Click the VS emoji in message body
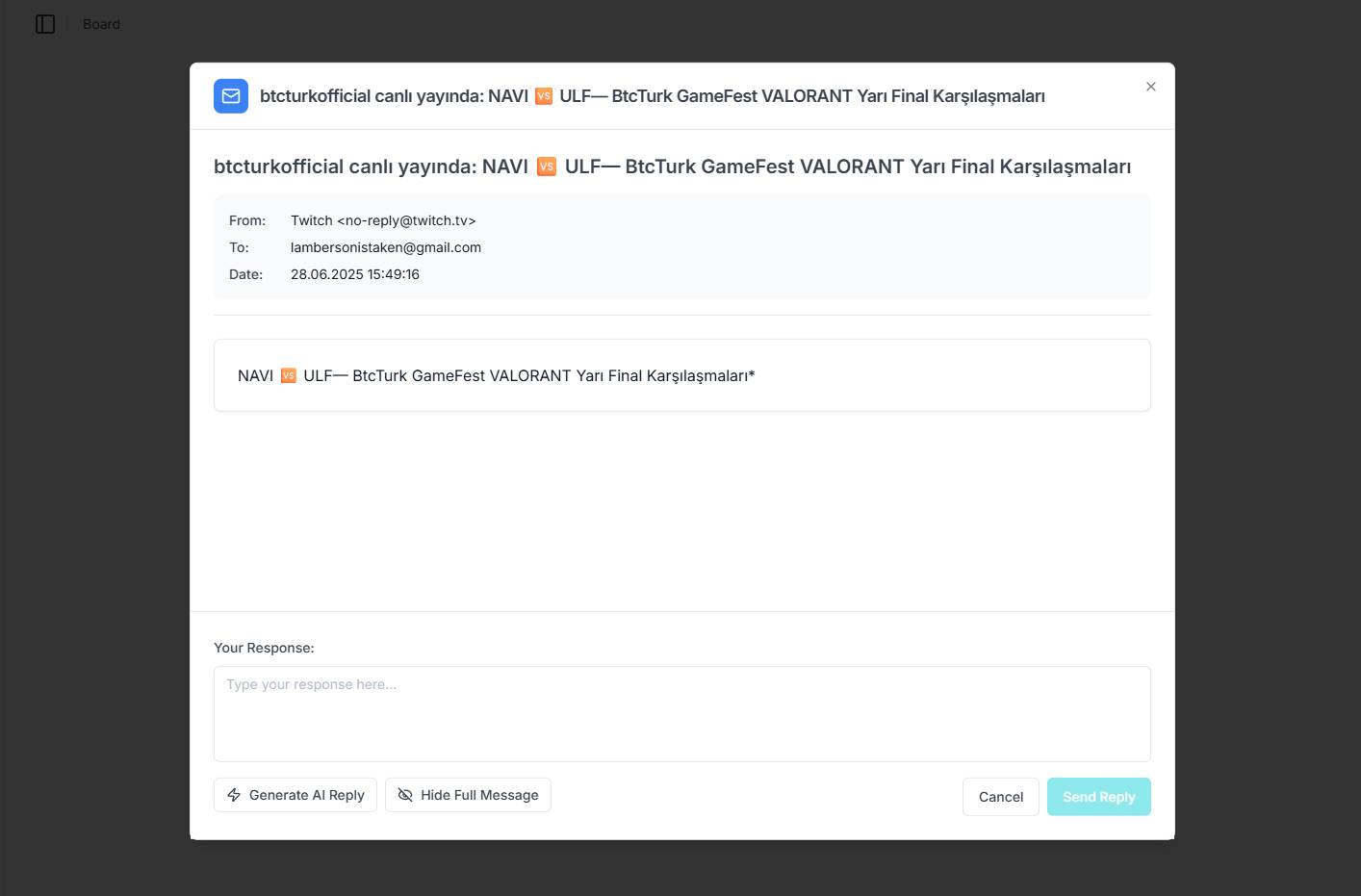Screen dimensions: 1361x896 click(289, 375)
